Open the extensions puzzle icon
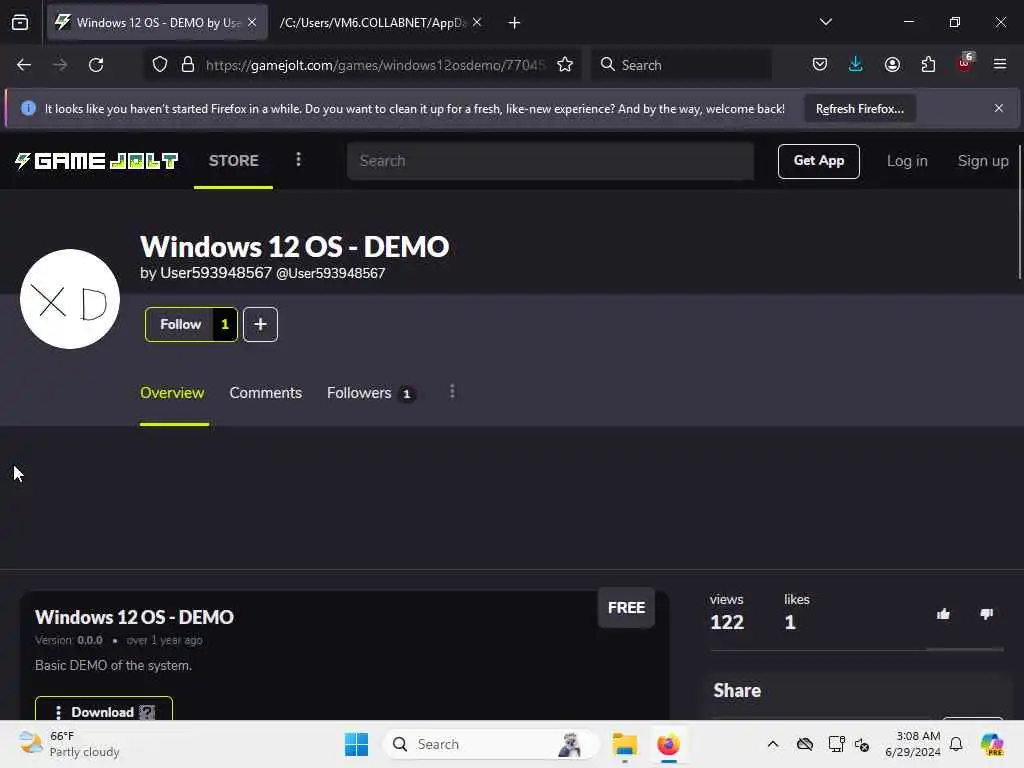1024x768 pixels. coord(928,65)
